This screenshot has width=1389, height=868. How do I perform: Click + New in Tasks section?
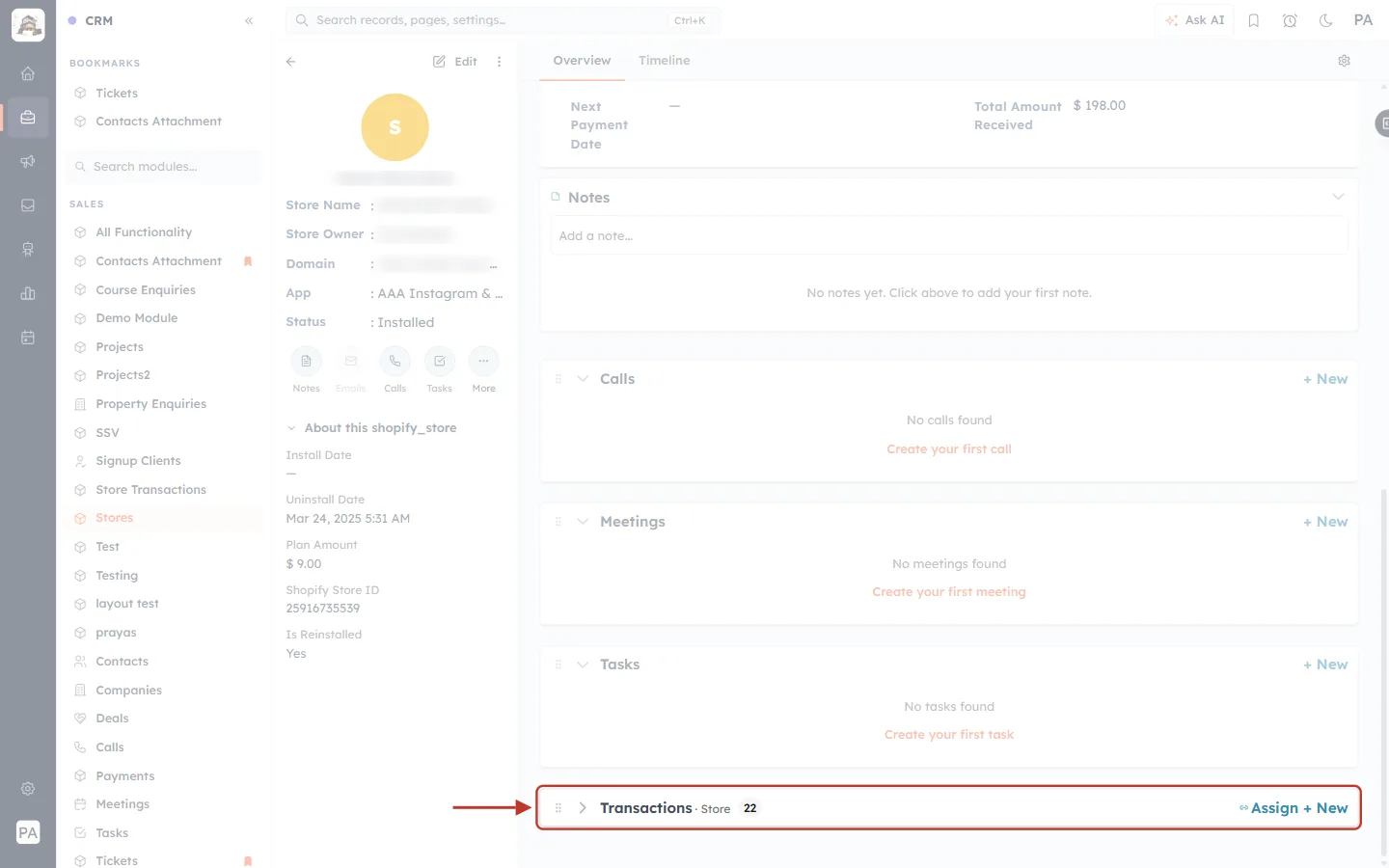[x=1325, y=665]
